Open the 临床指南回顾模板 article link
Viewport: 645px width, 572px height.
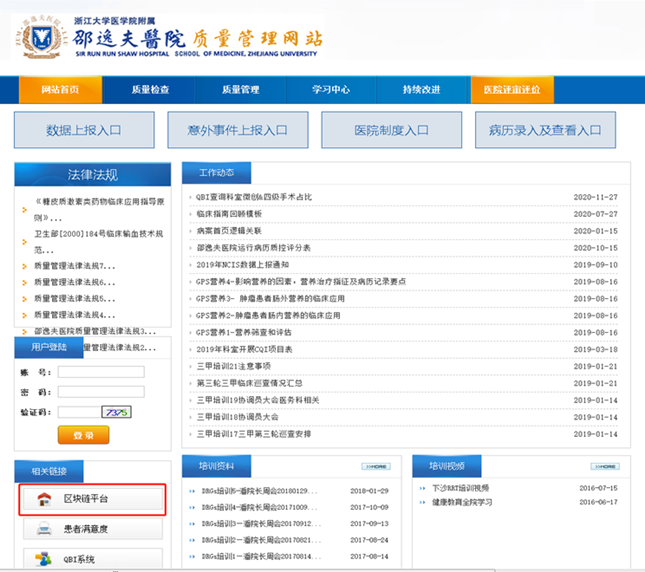229,214
